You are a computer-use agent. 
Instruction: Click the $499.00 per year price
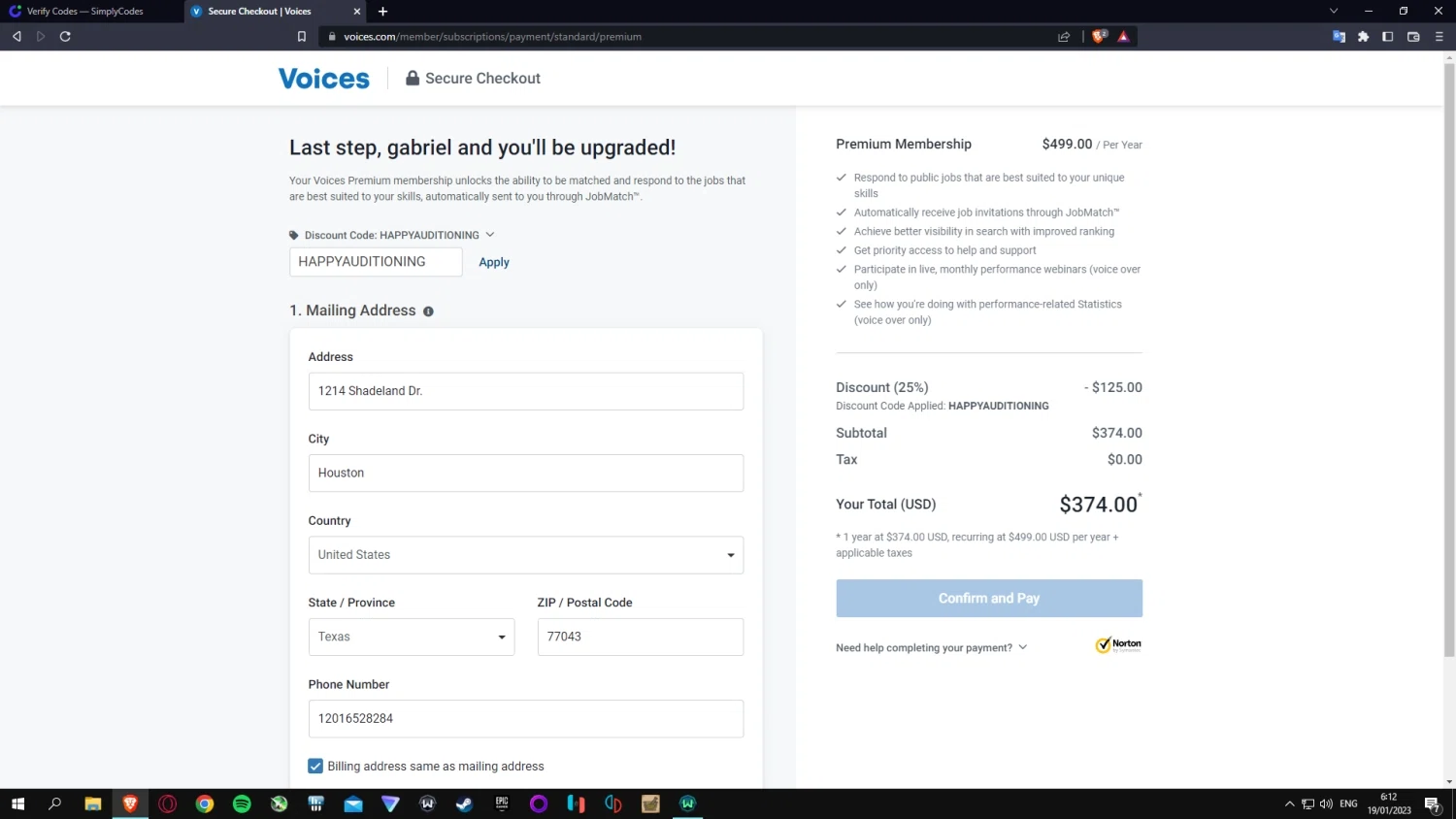click(1092, 145)
